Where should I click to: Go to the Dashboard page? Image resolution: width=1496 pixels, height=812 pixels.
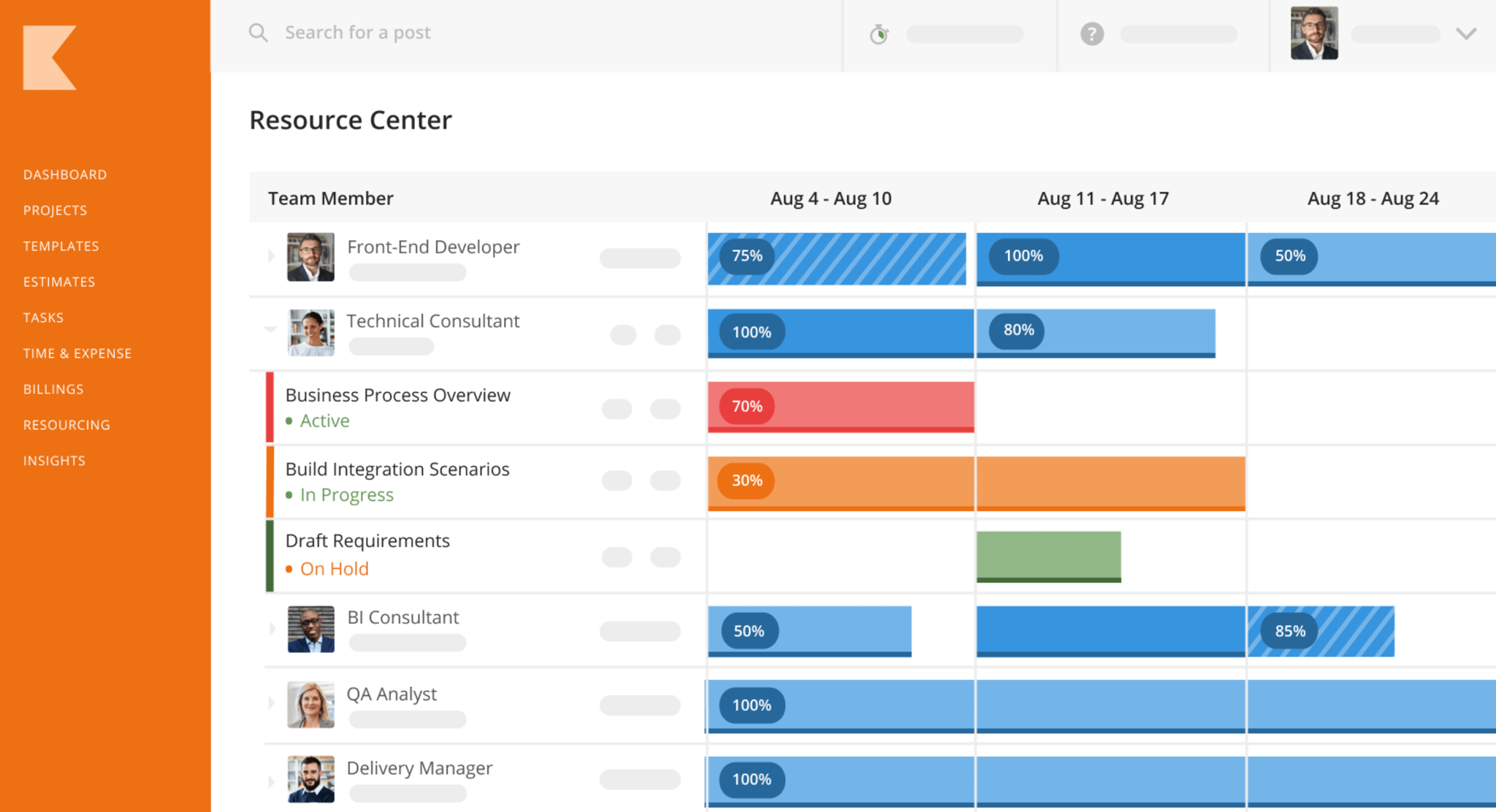pyautogui.click(x=65, y=174)
